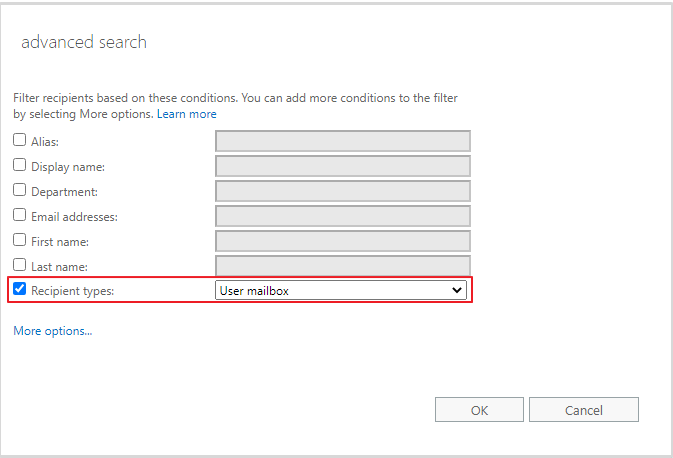Click the Department label text

coord(64,192)
